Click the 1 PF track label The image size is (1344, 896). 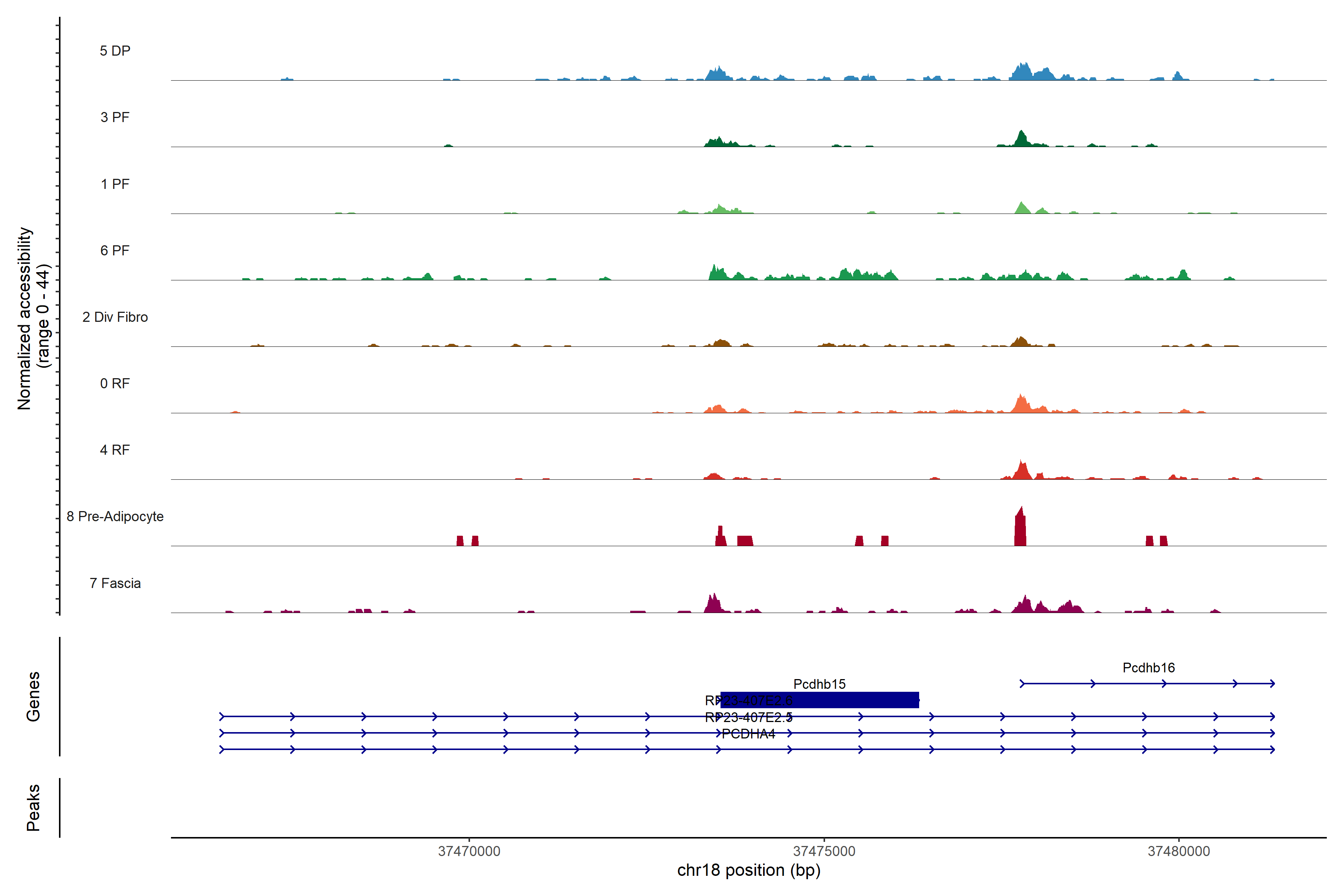pyautogui.click(x=115, y=184)
